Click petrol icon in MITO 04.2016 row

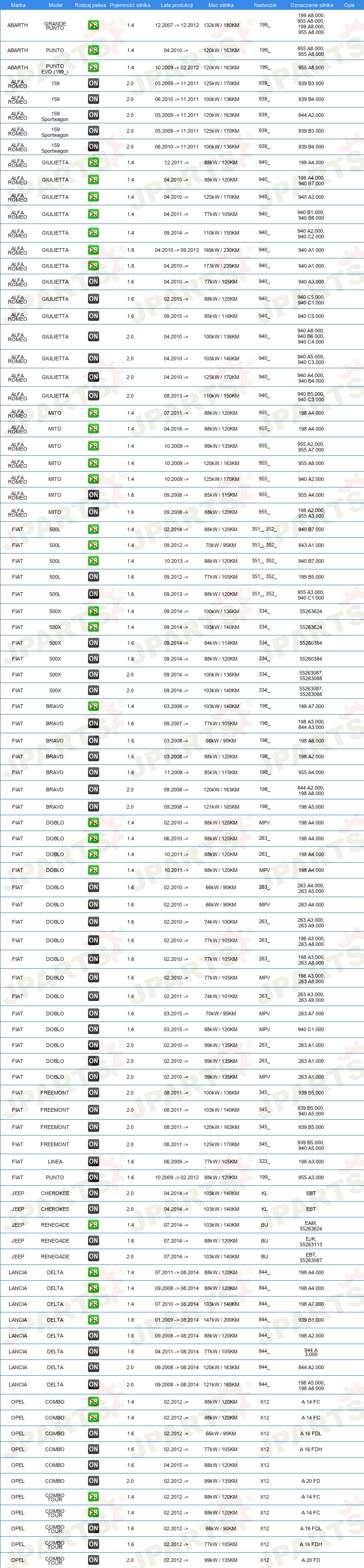click(x=93, y=429)
